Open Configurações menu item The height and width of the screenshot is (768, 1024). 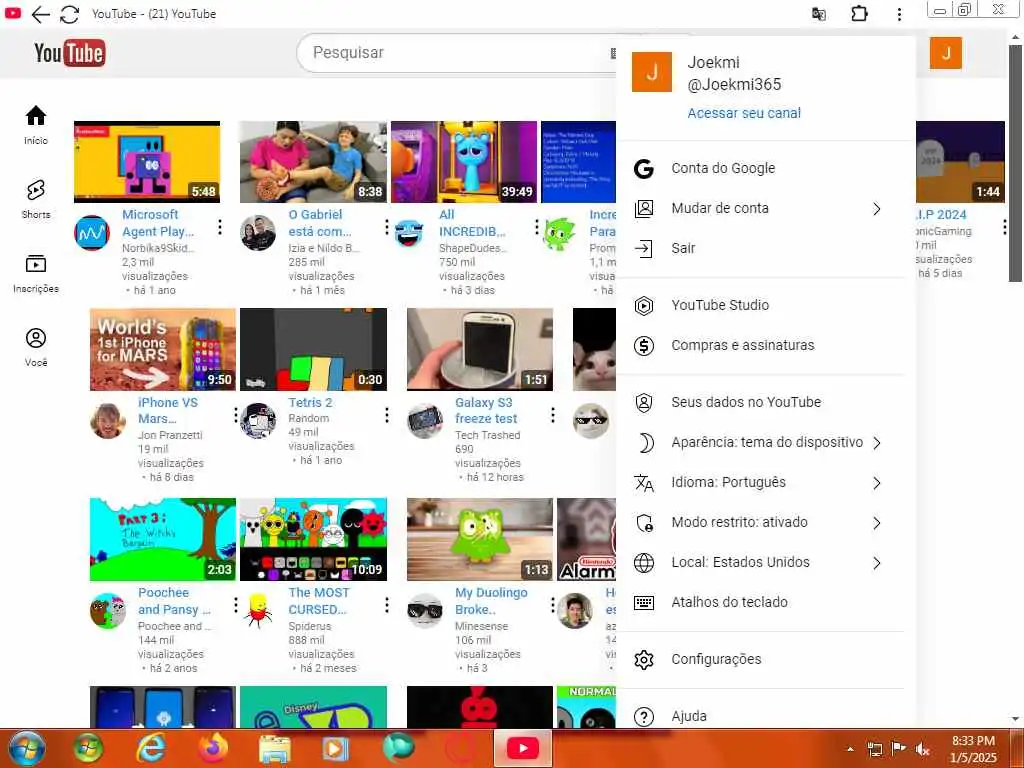760,660
